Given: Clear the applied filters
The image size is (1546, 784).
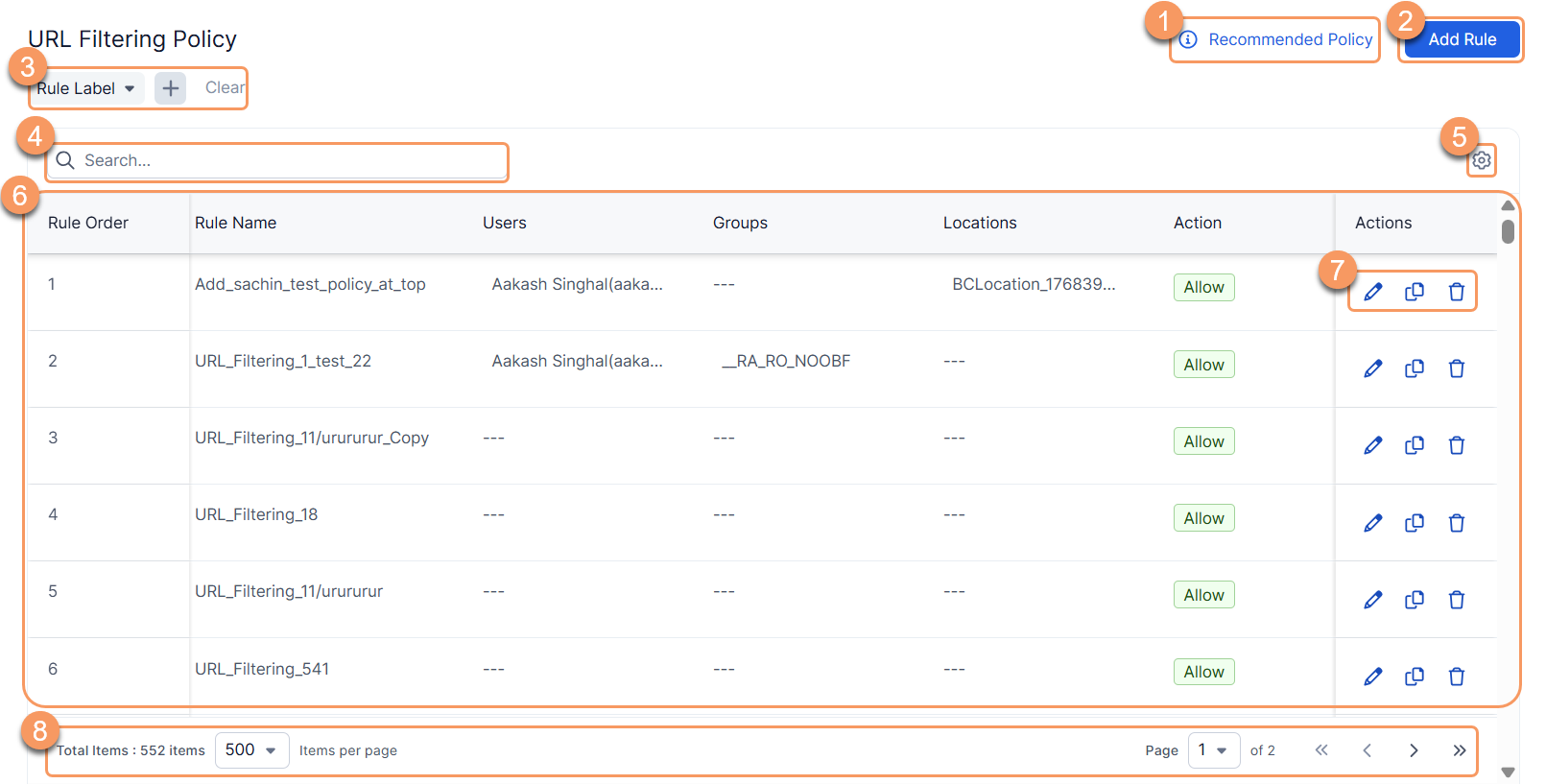Looking at the screenshot, I should [225, 87].
